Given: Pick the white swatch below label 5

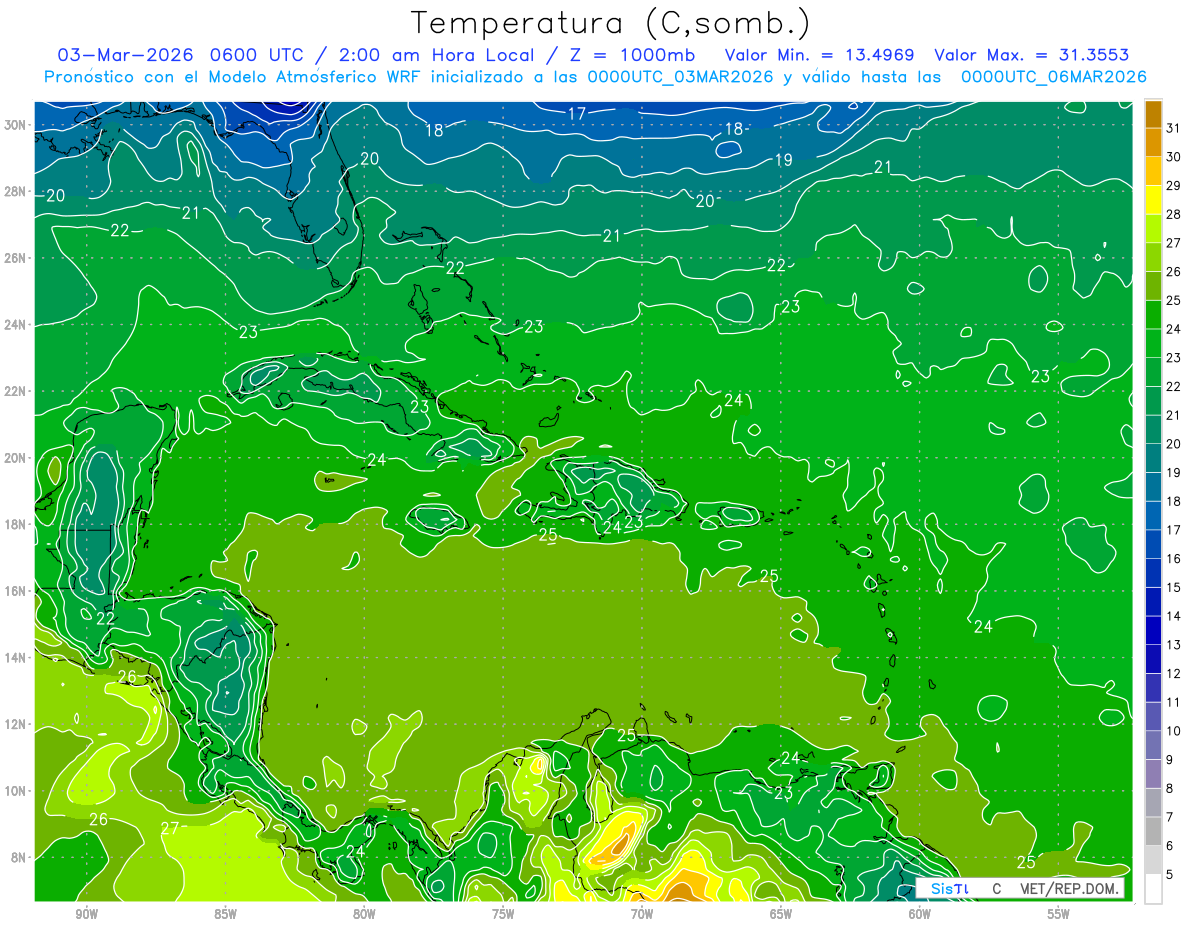Looking at the screenshot, I should pyautogui.click(x=1153, y=888).
